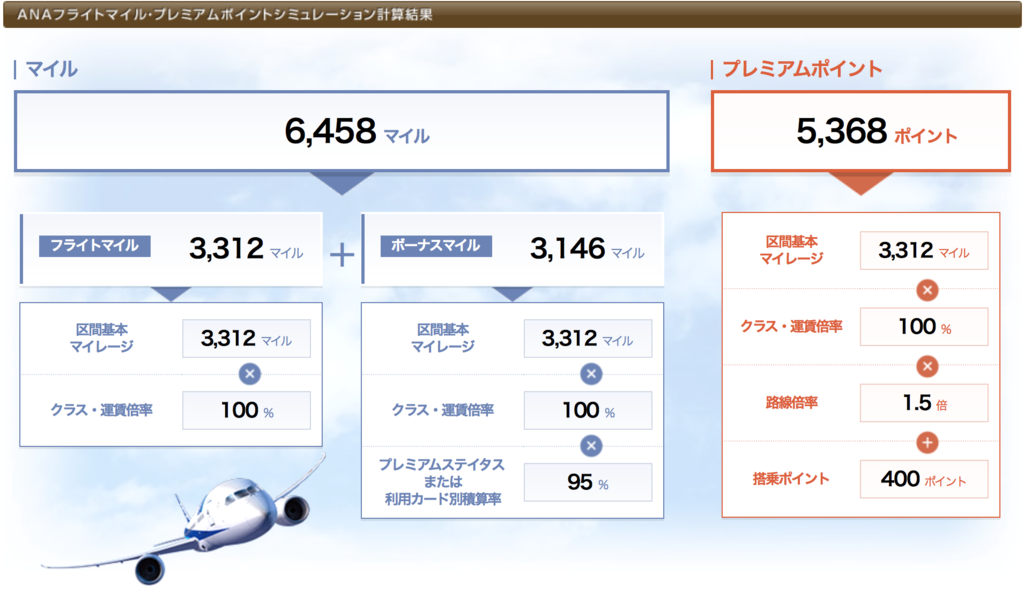Screen dimensions: 1024x602
Task: Click the orange multiply icon above 路線倍率
Action: (927, 366)
